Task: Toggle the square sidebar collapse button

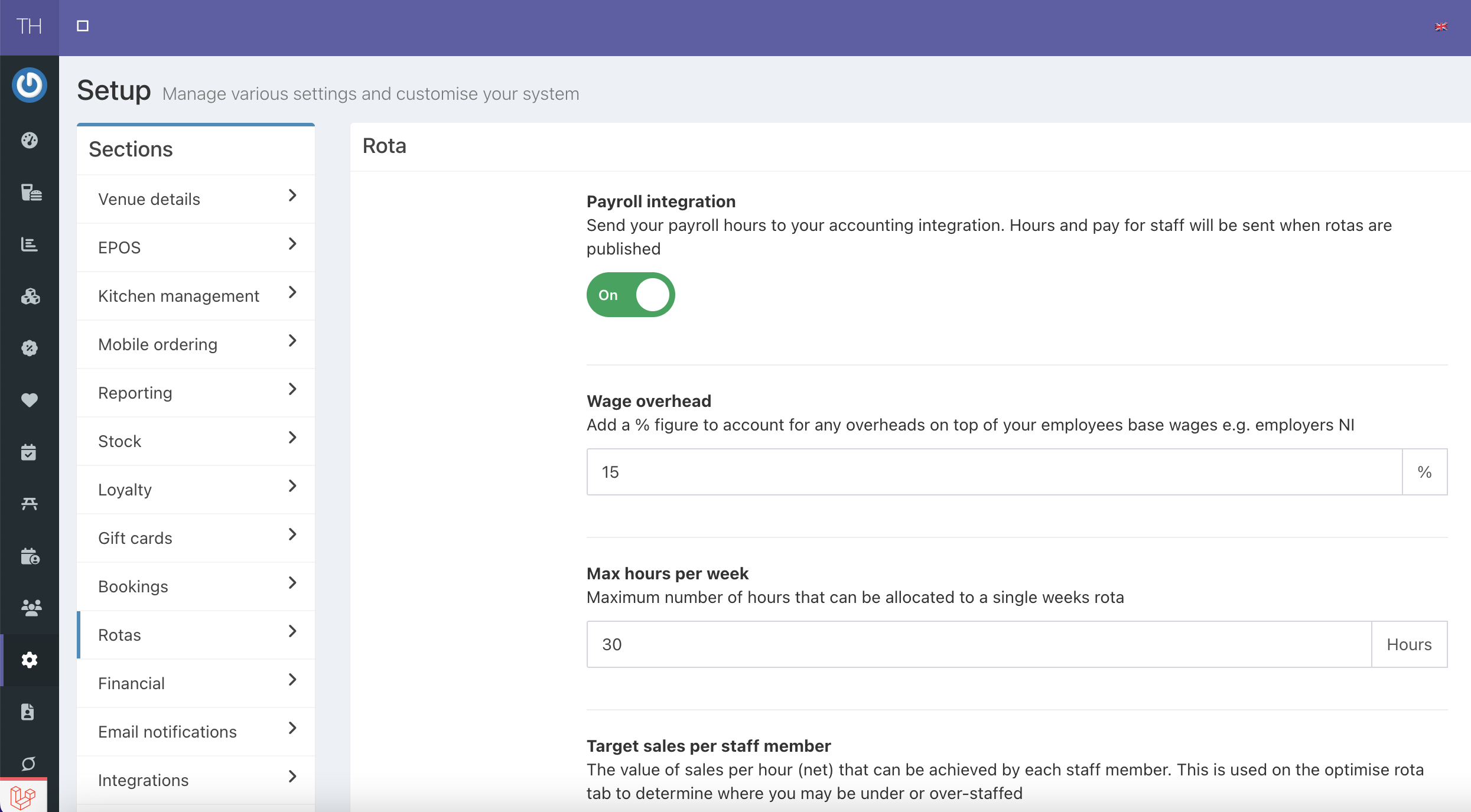Action: pyautogui.click(x=83, y=26)
